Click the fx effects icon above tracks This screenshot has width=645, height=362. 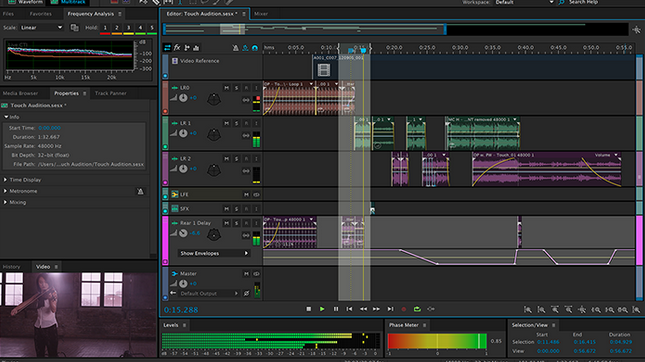click(x=177, y=48)
